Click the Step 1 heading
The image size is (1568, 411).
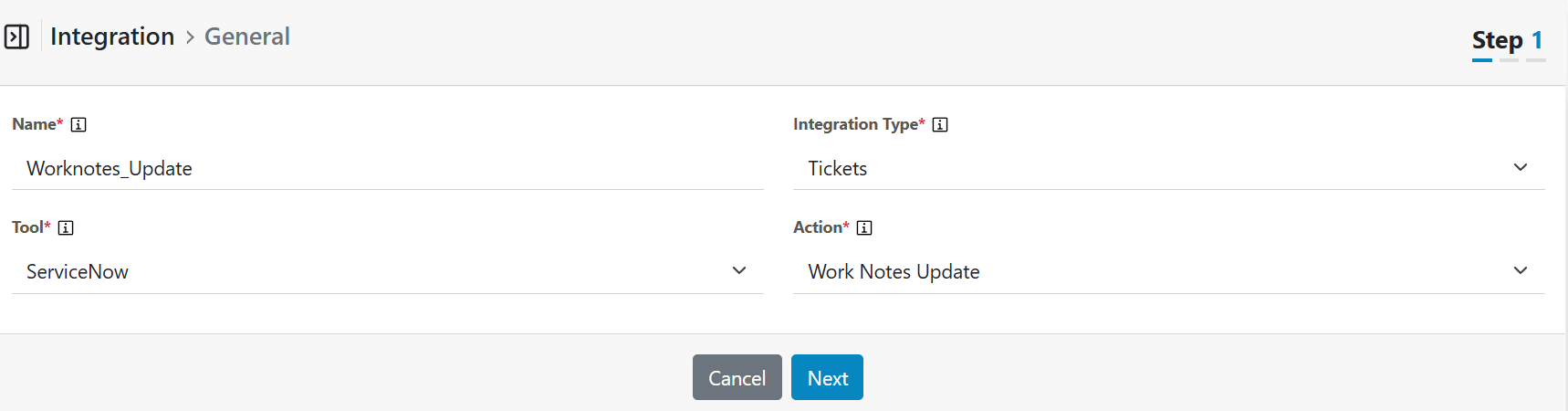tap(1507, 40)
